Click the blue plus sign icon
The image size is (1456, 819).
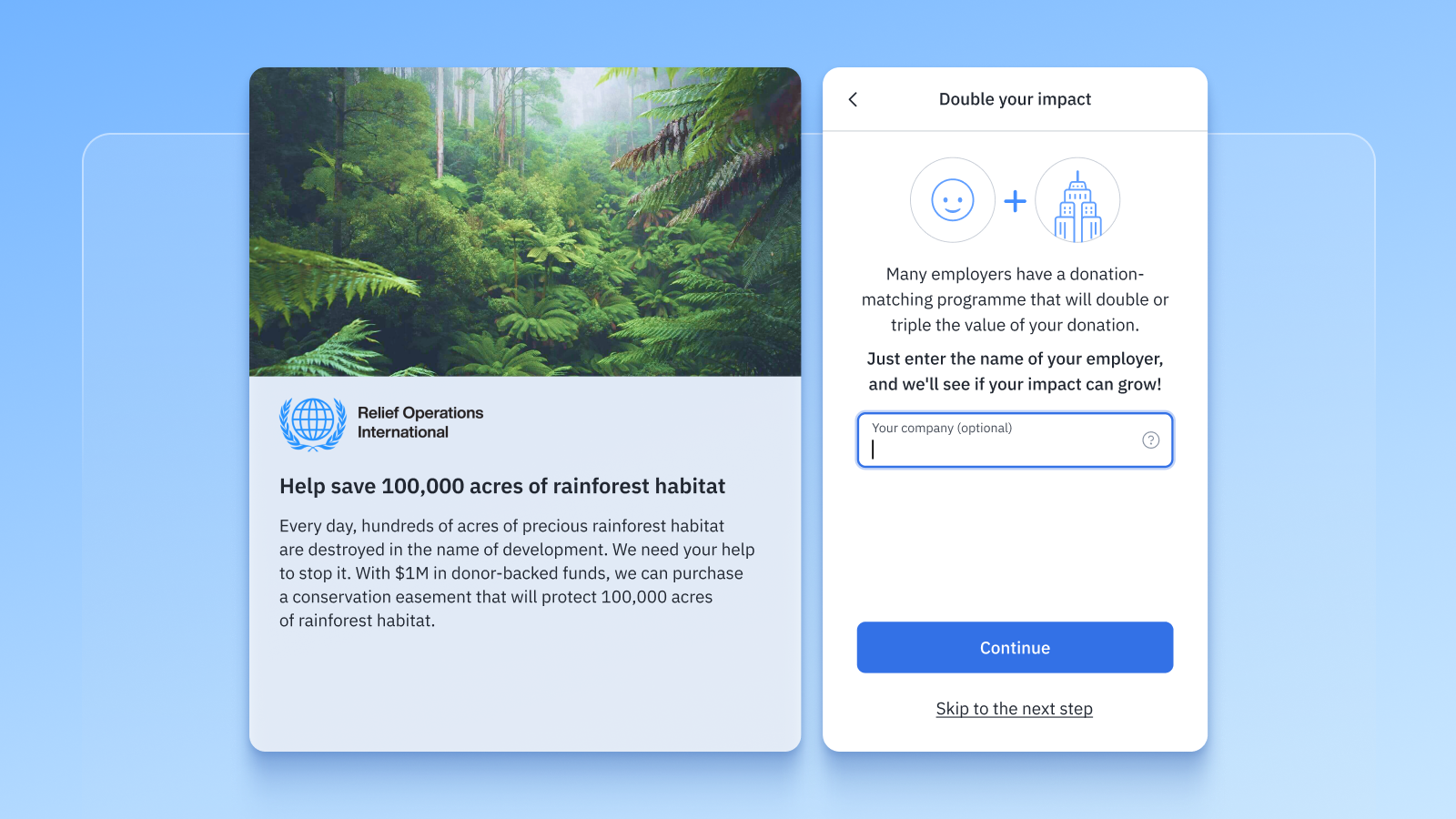(1015, 201)
